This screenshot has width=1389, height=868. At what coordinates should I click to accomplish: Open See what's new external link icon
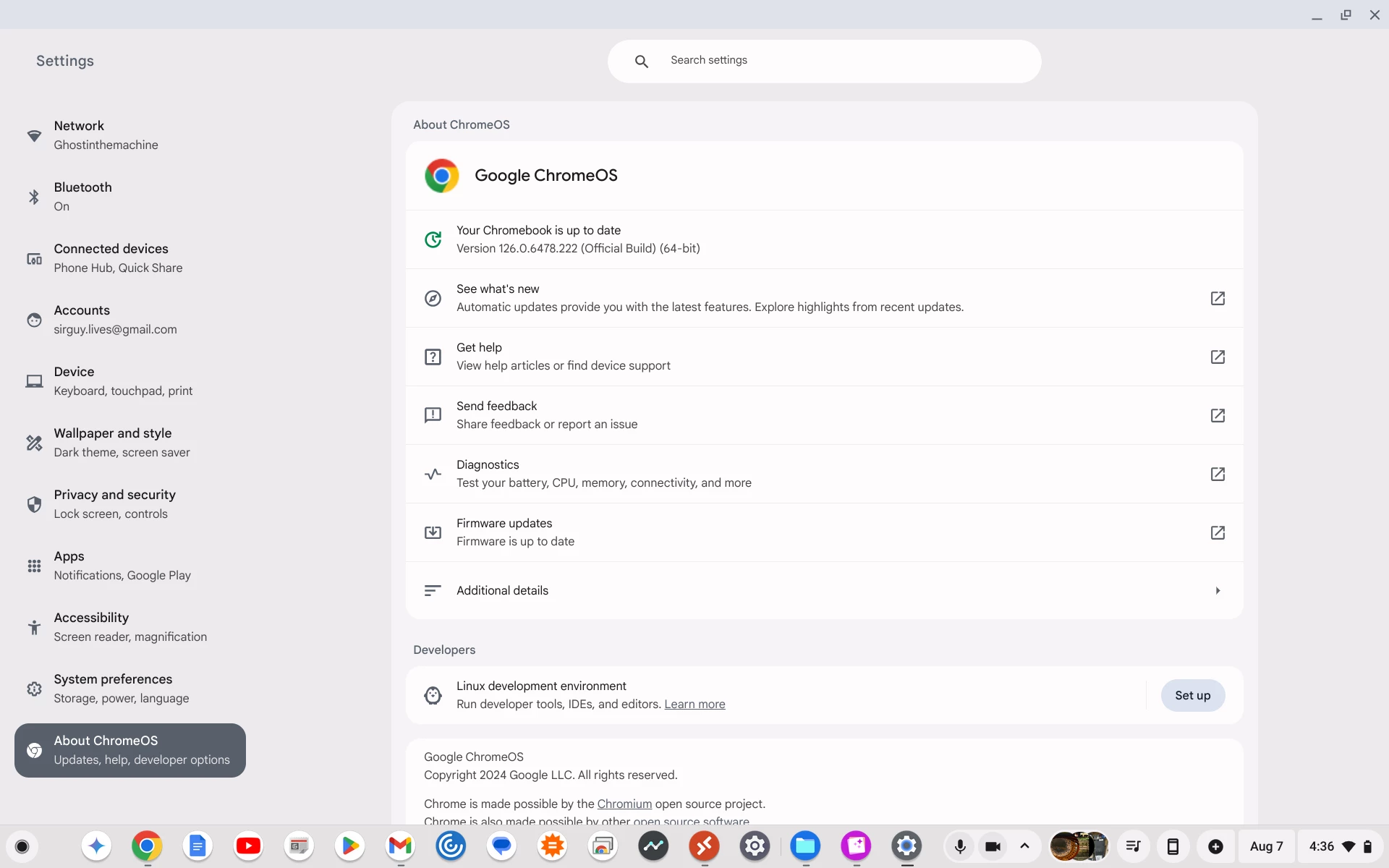pos(1218,298)
